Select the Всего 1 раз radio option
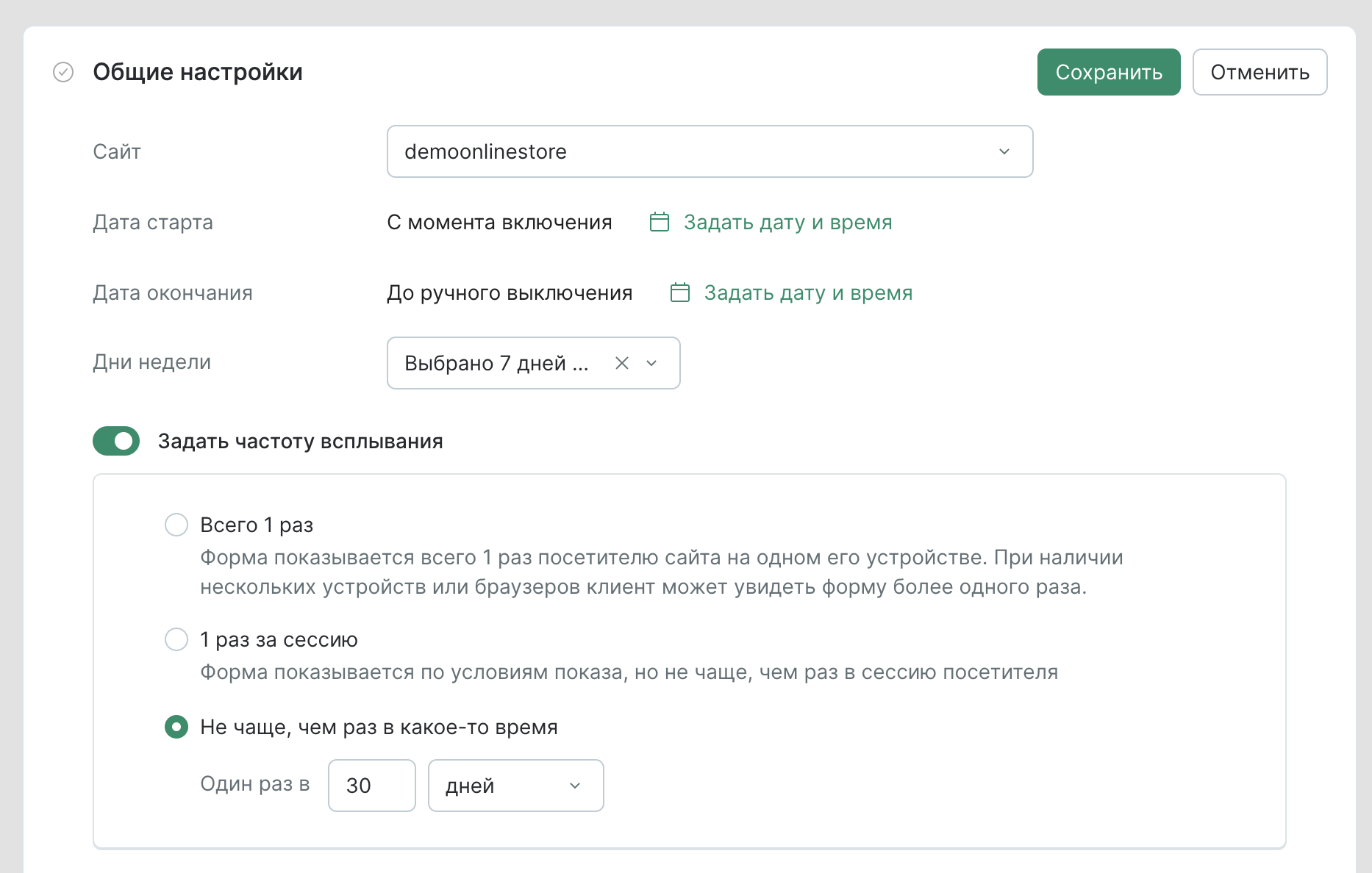 (176, 525)
